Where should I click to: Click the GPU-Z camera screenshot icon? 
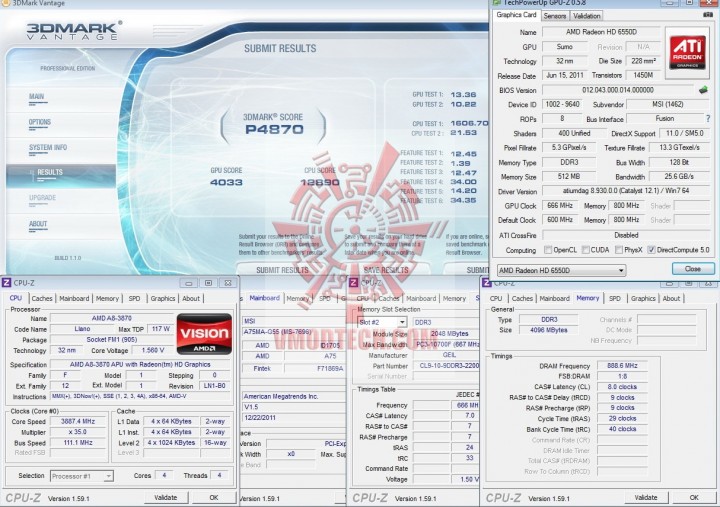[x=708, y=15]
